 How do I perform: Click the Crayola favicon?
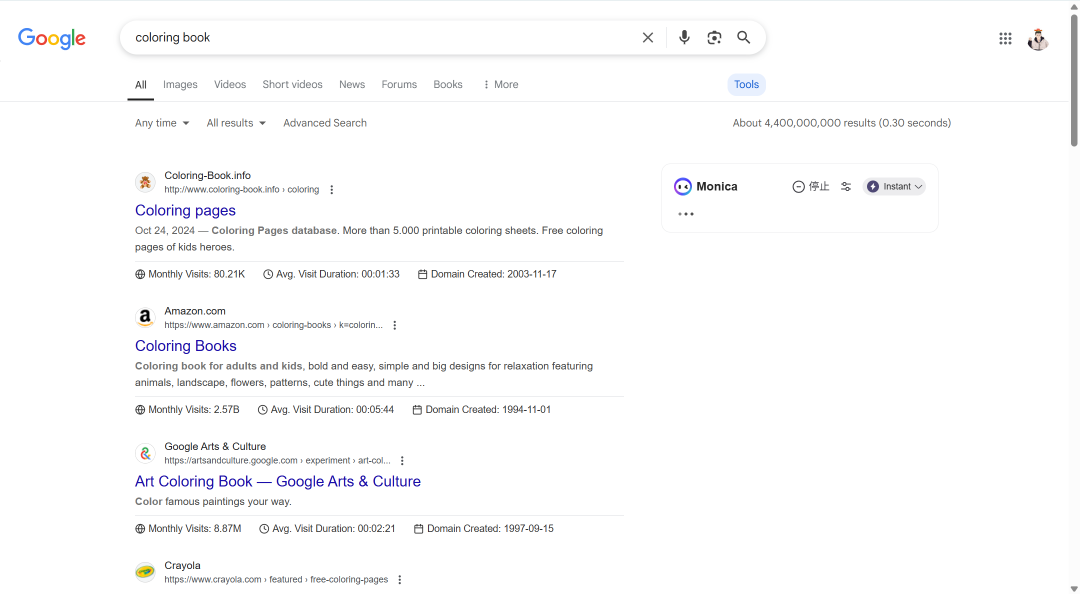pyautogui.click(x=145, y=572)
